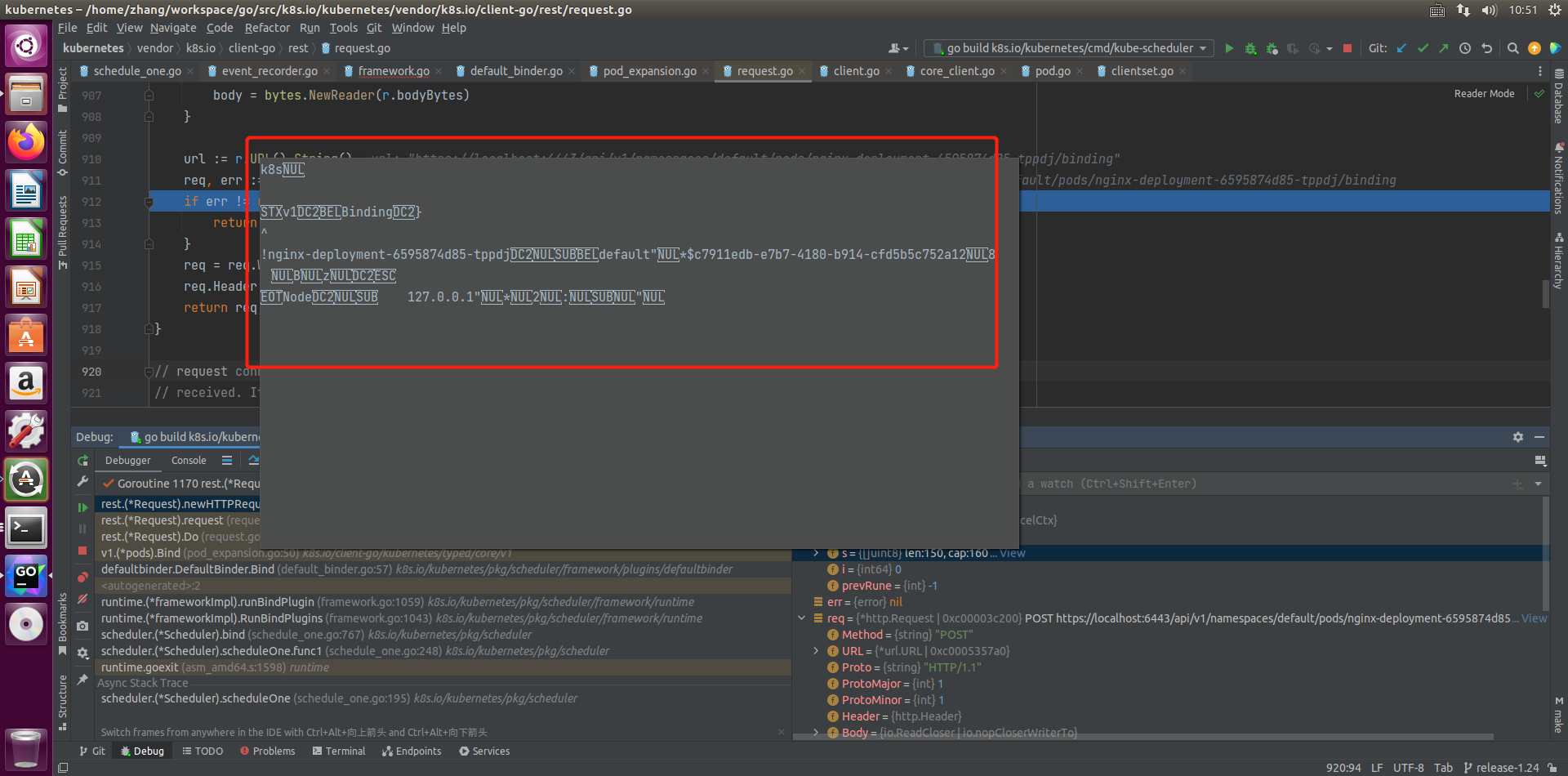1568x776 pixels.
Task: Resume program in debug panel
Action: click(82, 507)
